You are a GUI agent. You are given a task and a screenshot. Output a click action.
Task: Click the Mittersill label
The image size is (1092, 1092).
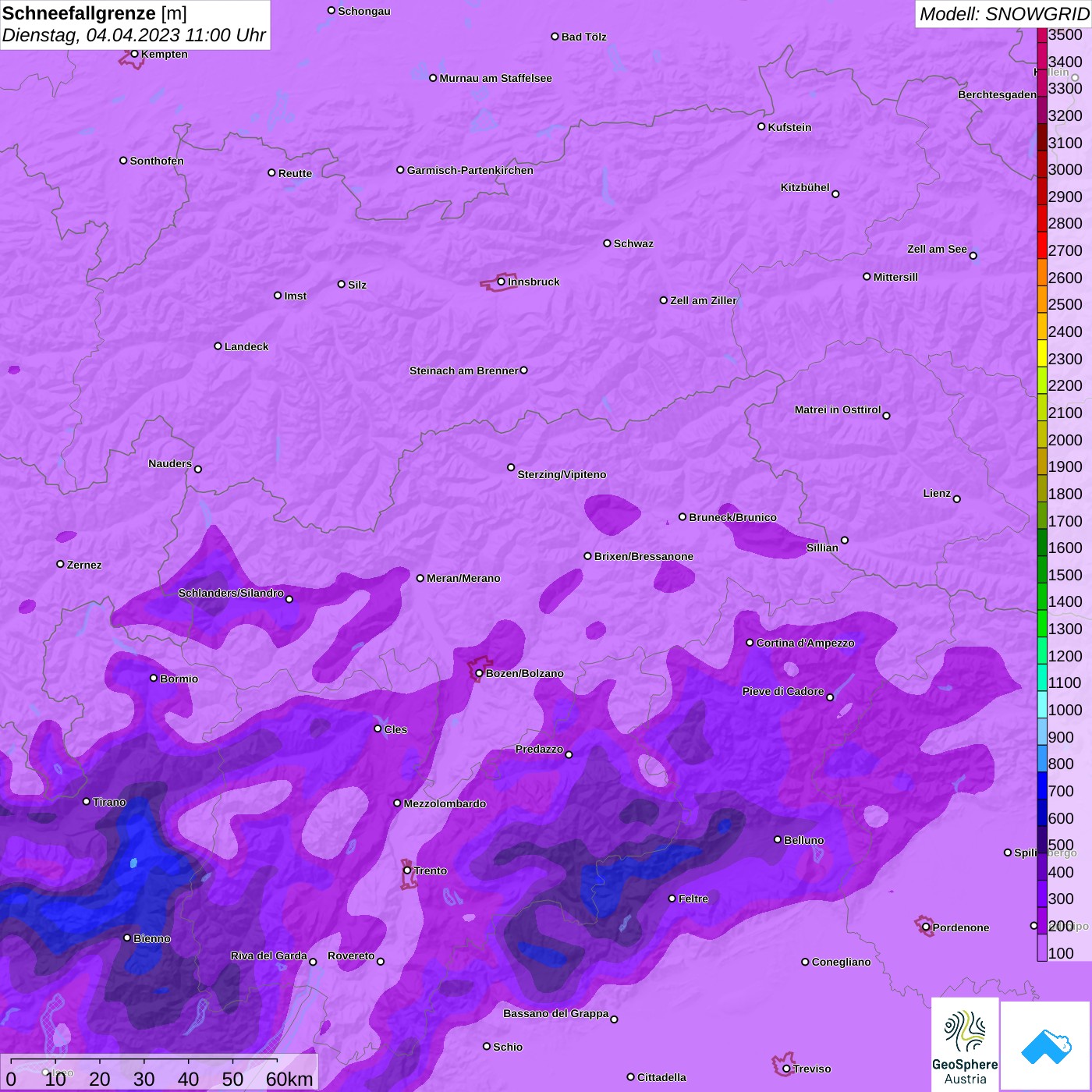tap(895, 277)
